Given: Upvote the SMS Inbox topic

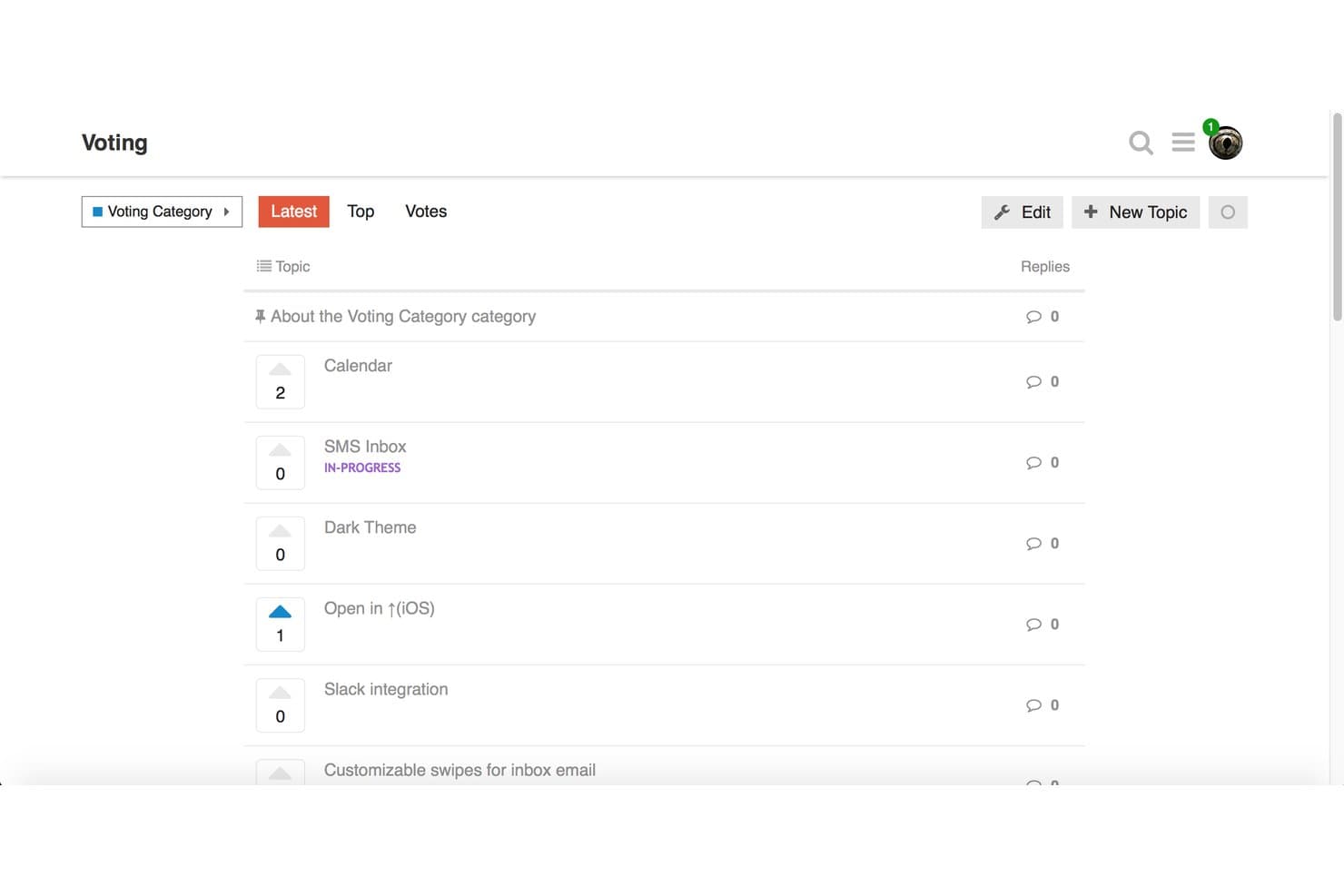Looking at the screenshot, I should tap(280, 450).
